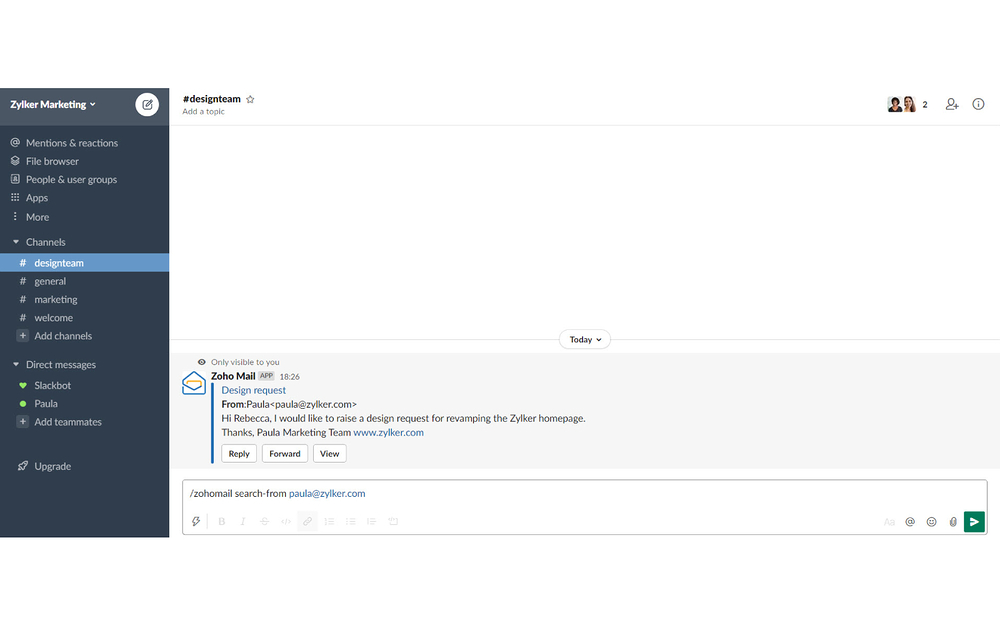
Task: Click paula@zylker.com in the composer
Action: click(x=327, y=494)
